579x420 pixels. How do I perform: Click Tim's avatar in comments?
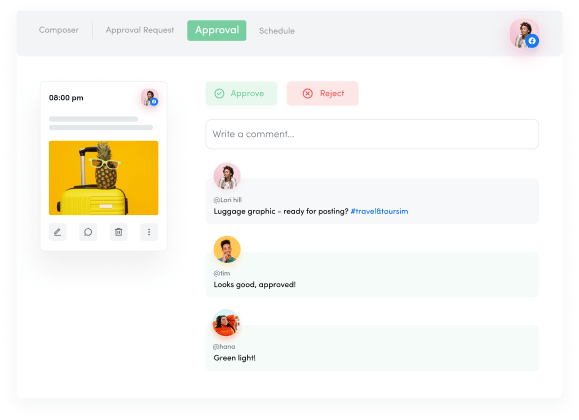(x=227, y=250)
